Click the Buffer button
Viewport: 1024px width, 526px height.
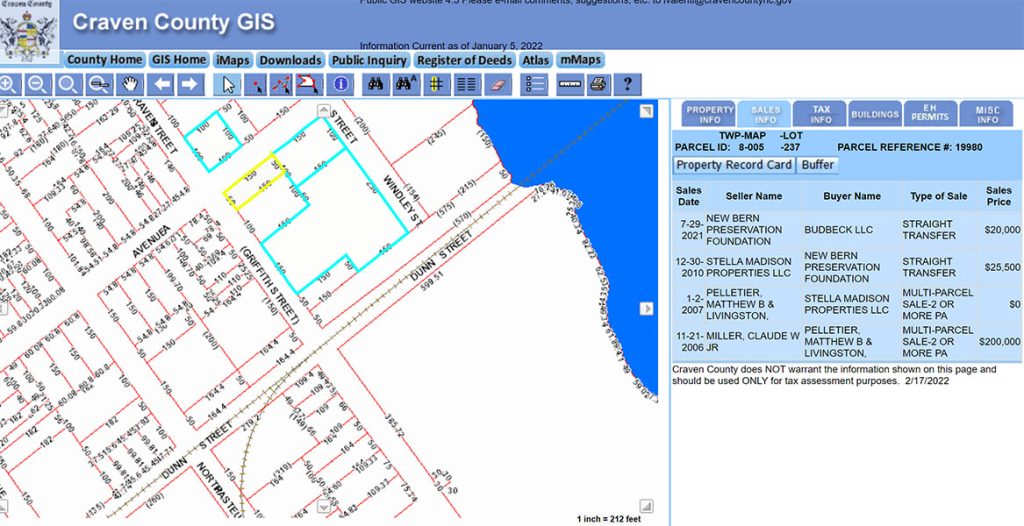click(818, 165)
